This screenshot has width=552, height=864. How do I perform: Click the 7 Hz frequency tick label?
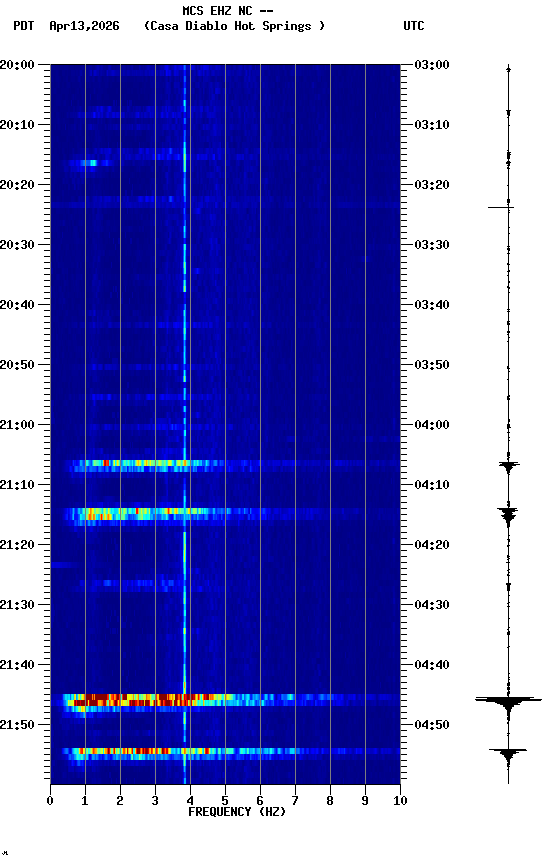tap(295, 801)
